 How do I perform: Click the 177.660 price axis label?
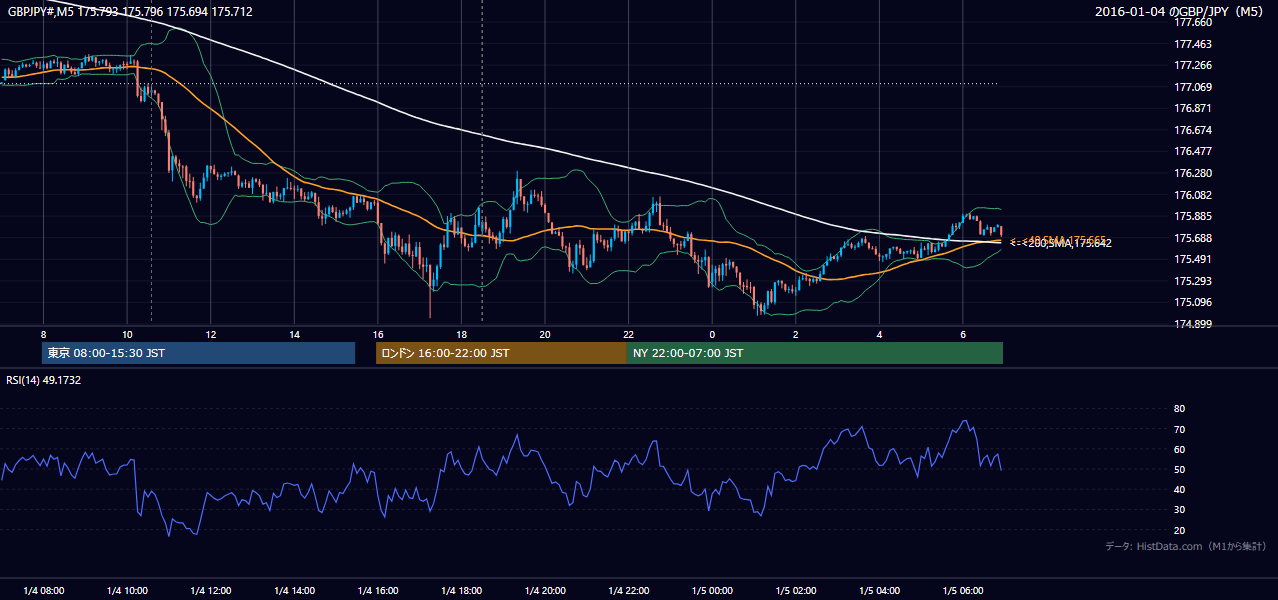point(1192,22)
